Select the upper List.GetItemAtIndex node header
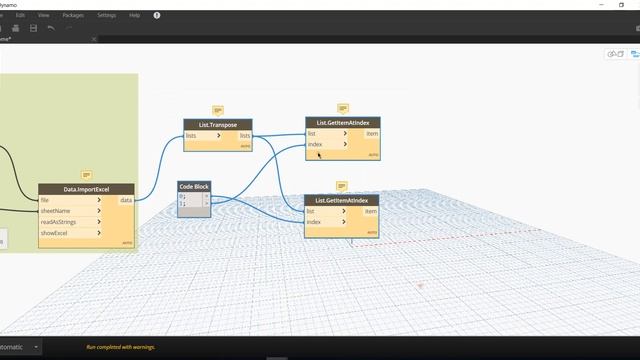 tap(343, 122)
